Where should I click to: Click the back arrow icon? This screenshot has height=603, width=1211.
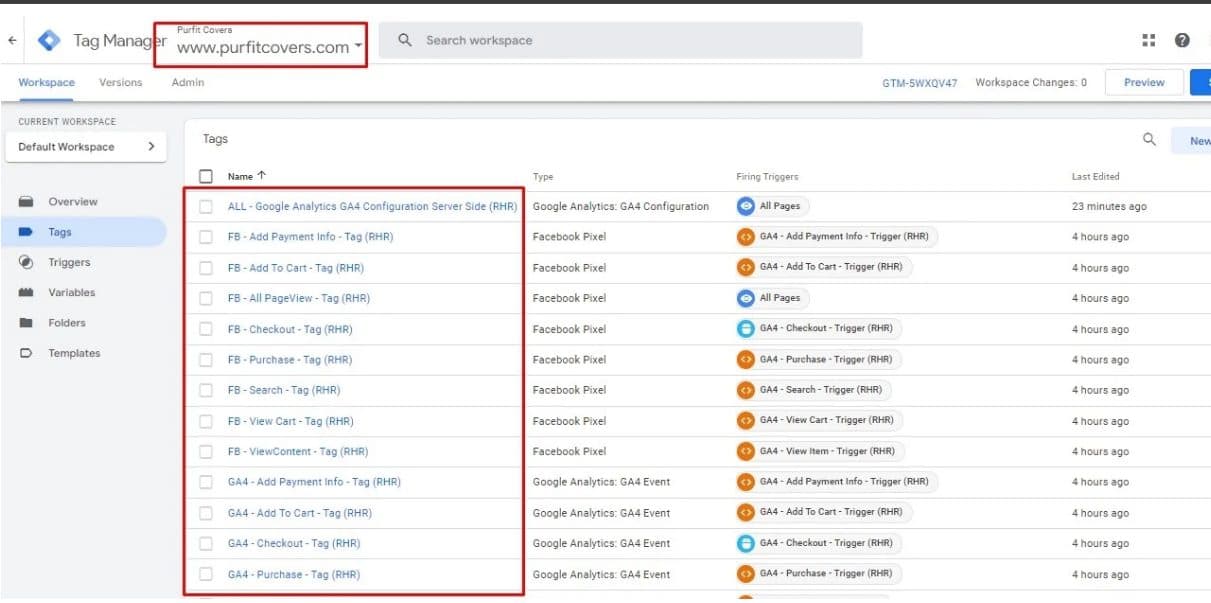pyautogui.click(x=12, y=41)
